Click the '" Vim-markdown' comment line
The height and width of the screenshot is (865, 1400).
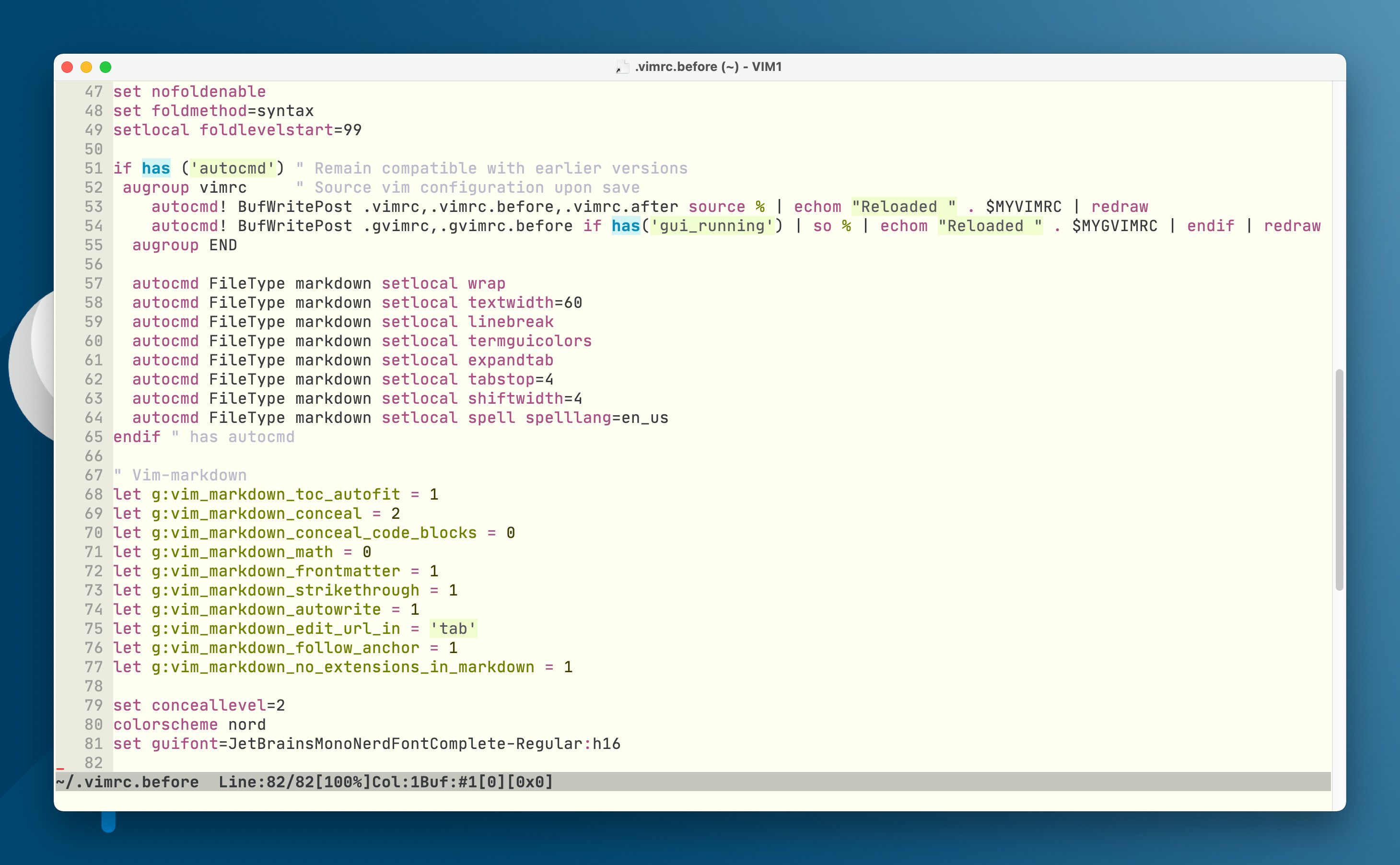click(x=180, y=475)
